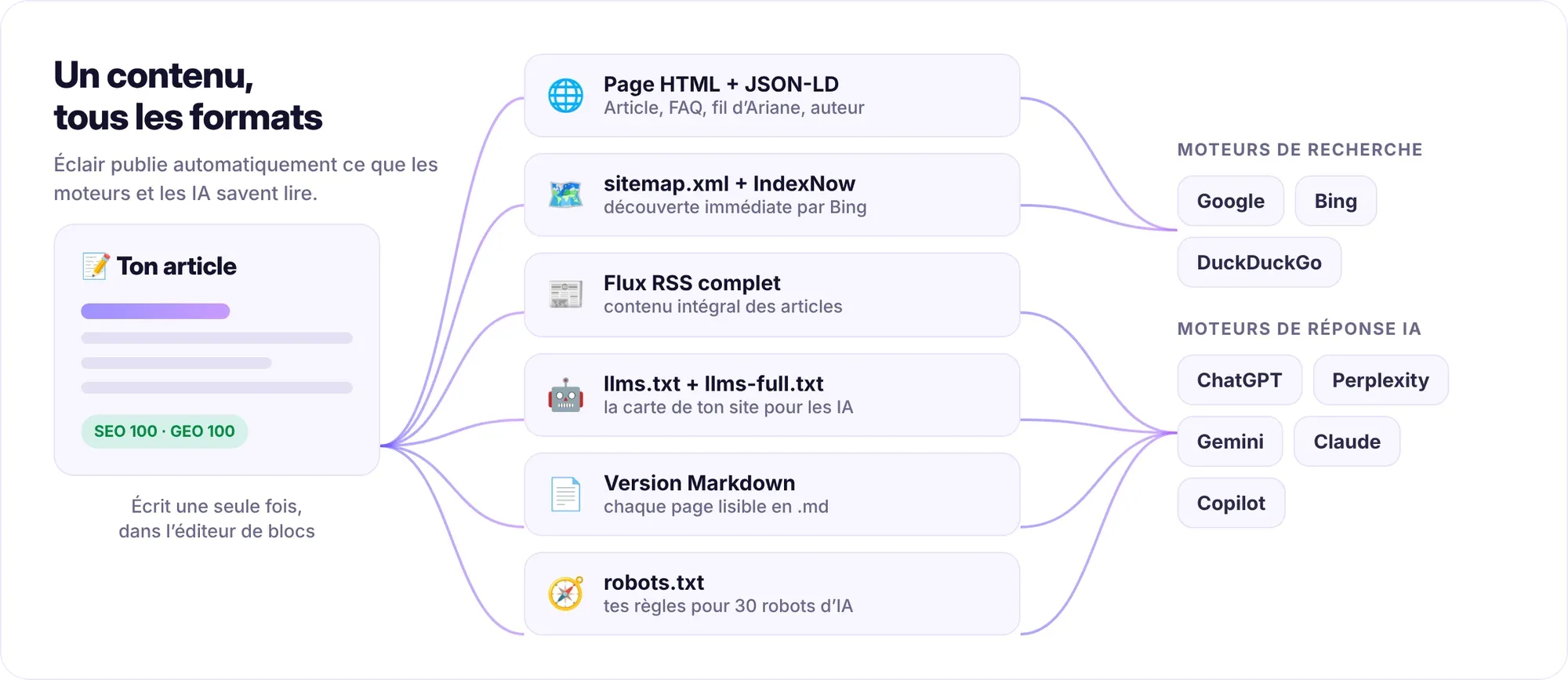
Task: Click the Un contenu, tous les formats headline
Action: (x=188, y=96)
